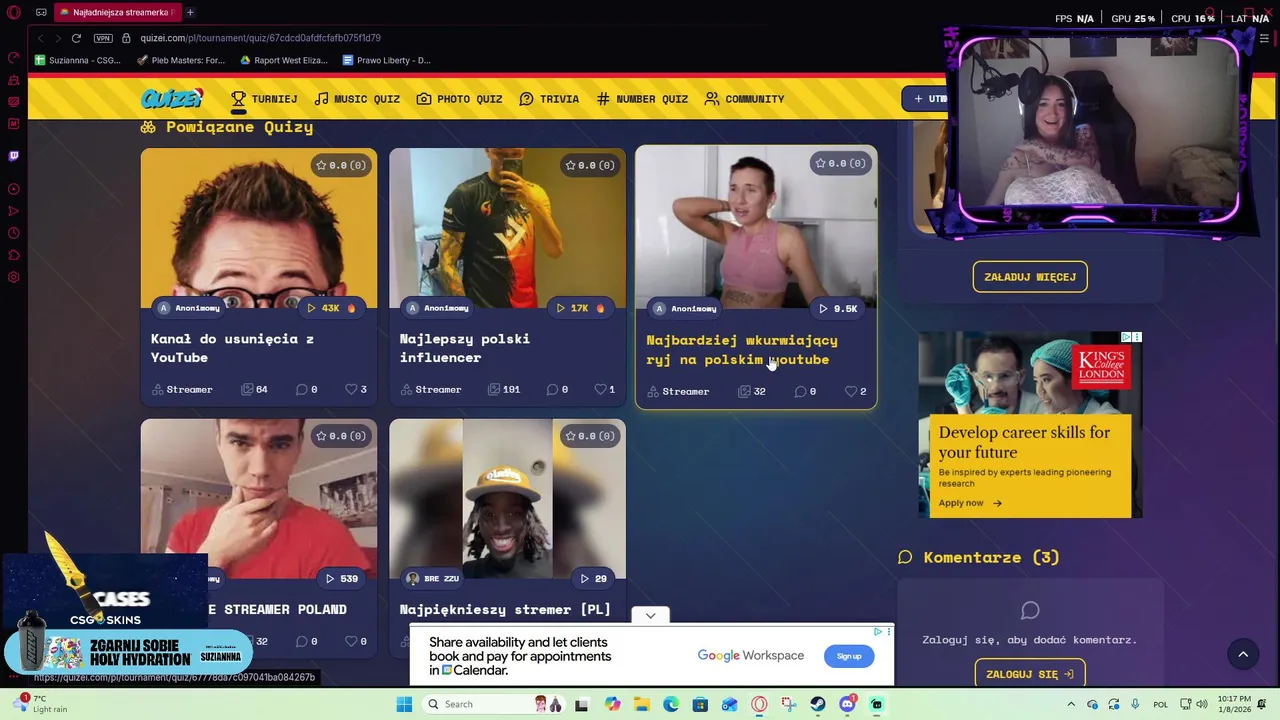
Task: Click rating star on 'Najbardziej wkurwiający' card
Action: coord(820,163)
